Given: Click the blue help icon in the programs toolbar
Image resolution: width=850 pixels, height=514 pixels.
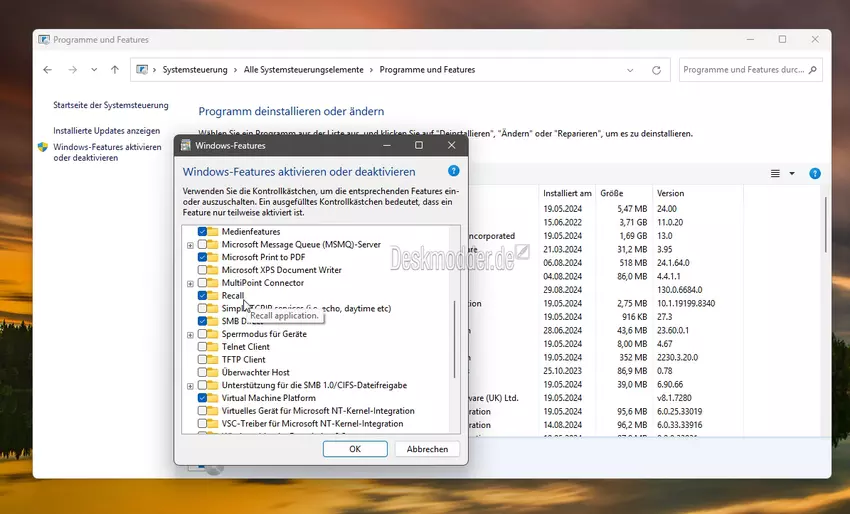Looking at the screenshot, I should (814, 173).
